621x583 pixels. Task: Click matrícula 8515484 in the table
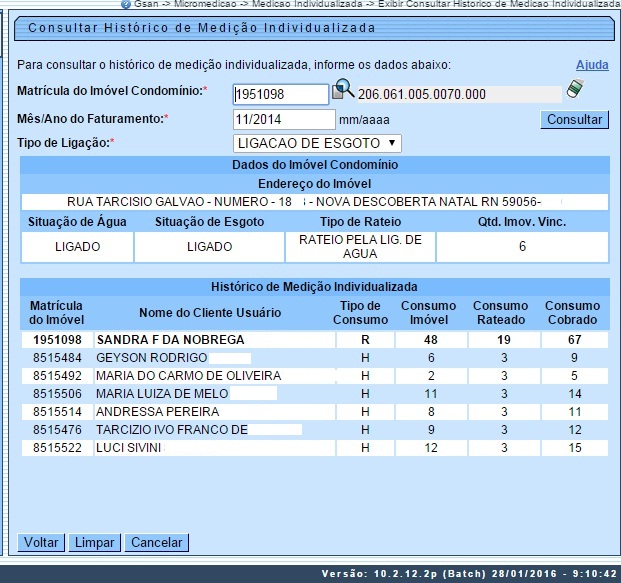55,358
